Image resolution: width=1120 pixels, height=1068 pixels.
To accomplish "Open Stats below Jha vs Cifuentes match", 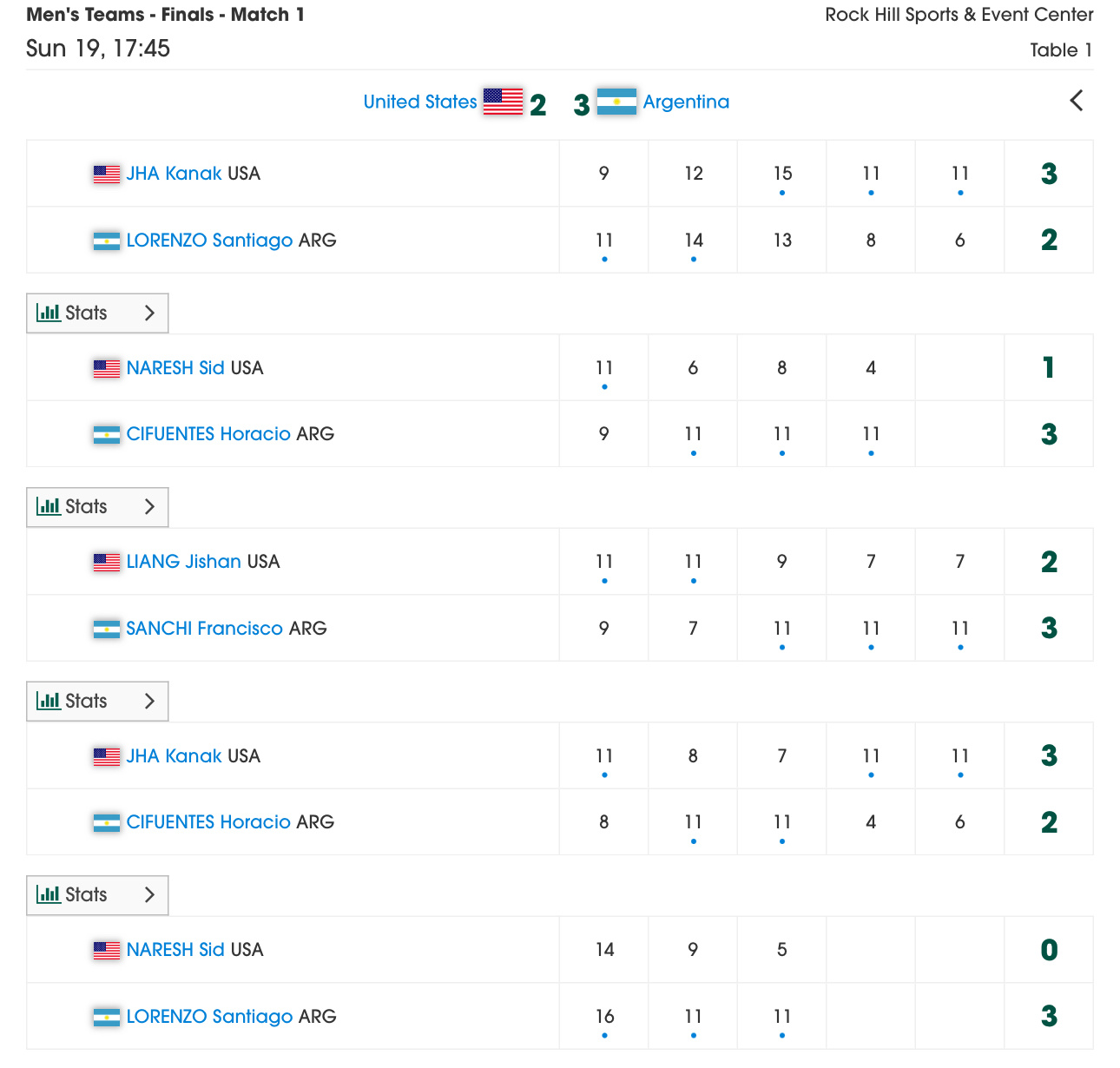I will [x=97, y=895].
